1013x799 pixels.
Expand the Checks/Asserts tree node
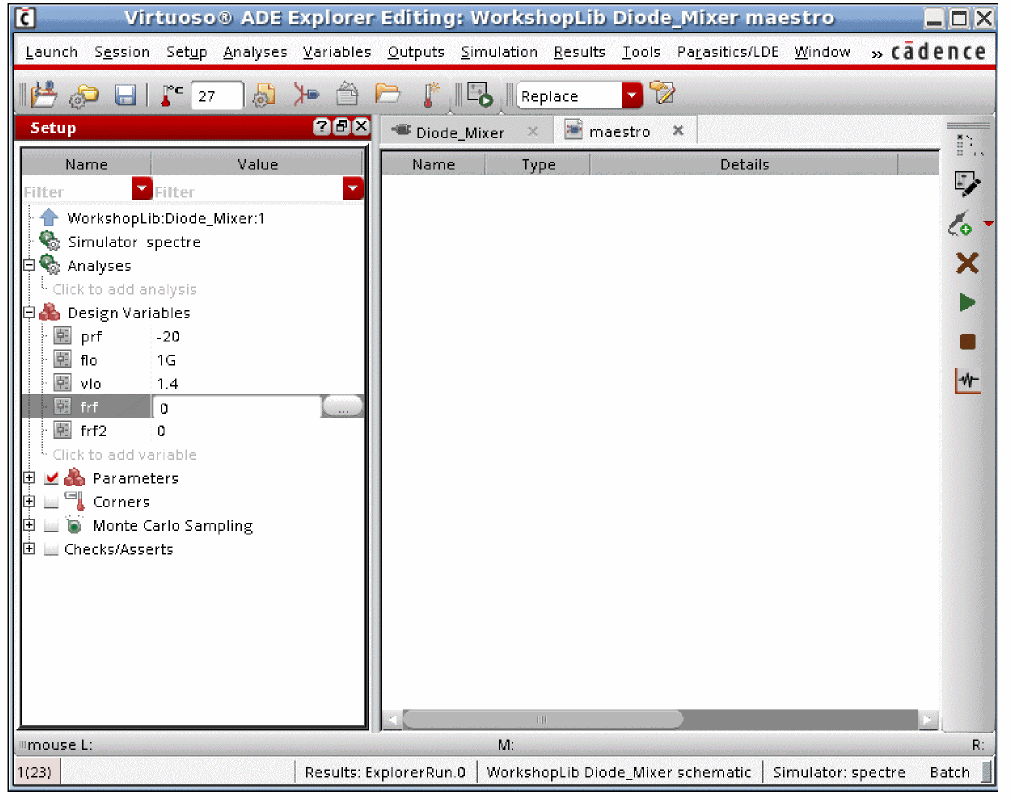(29, 549)
